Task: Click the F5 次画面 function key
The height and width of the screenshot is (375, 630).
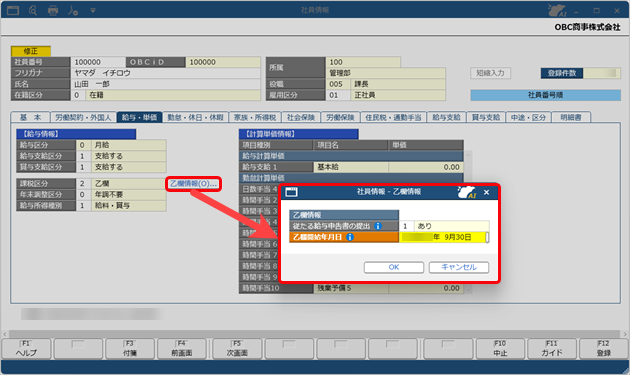Action: coord(237,348)
